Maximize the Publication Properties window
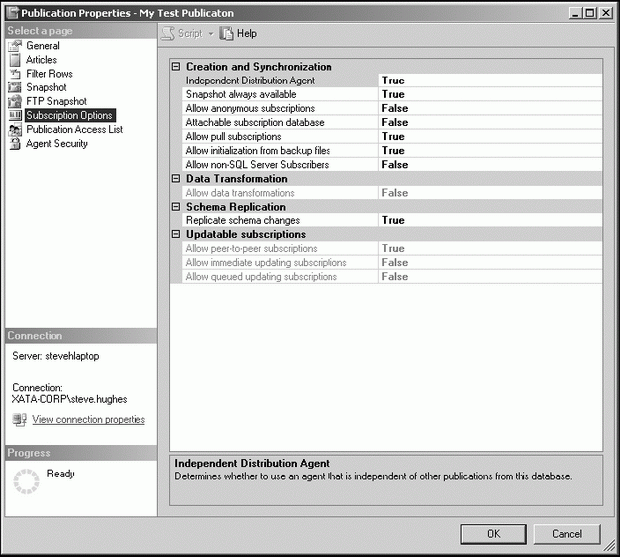This screenshot has width=620, height=557. (590, 13)
